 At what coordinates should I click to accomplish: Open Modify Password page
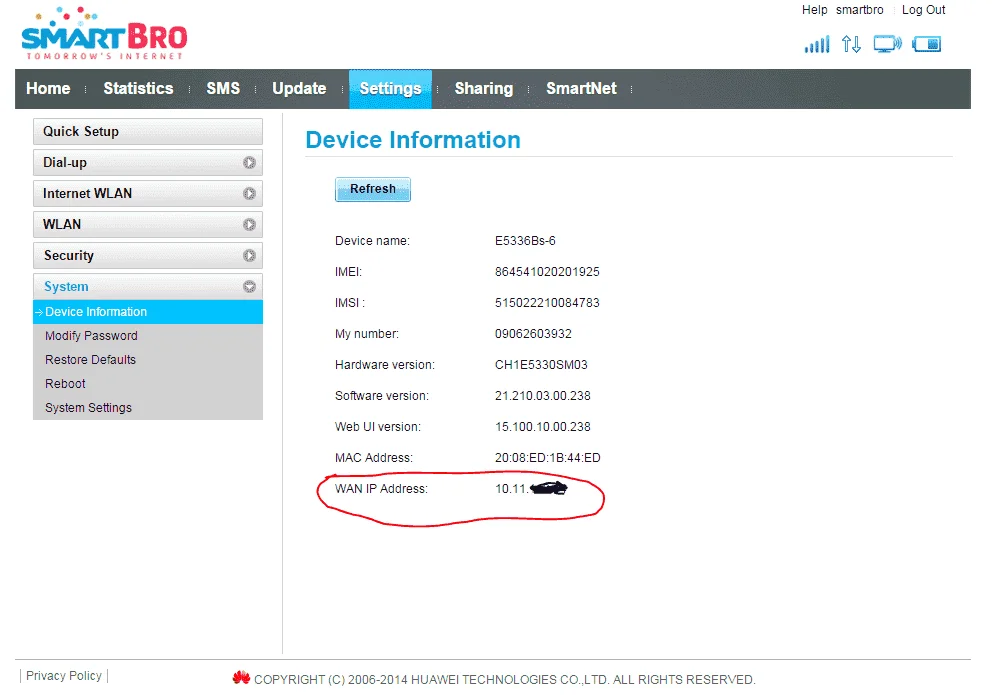[x=91, y=336]
